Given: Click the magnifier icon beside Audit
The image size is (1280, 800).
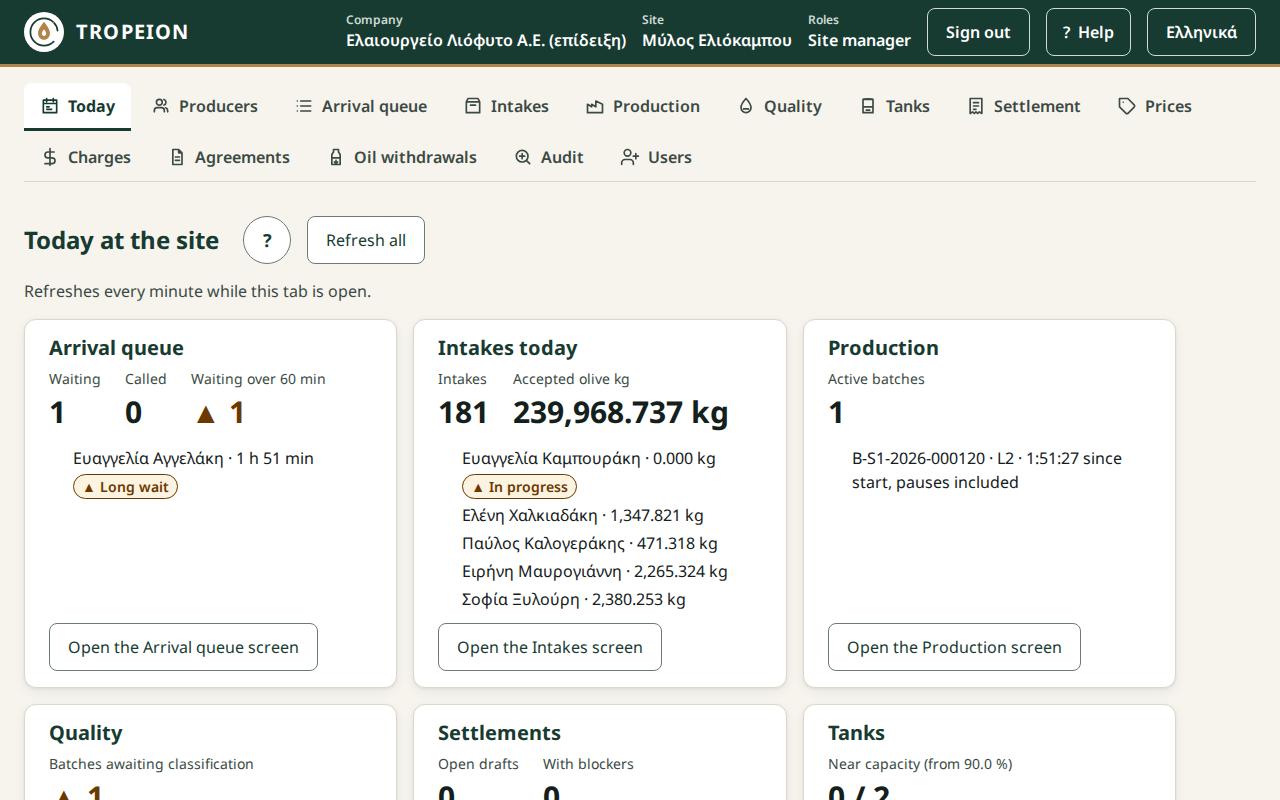Looking at the screenshot, I should click(x=523, y=157).
